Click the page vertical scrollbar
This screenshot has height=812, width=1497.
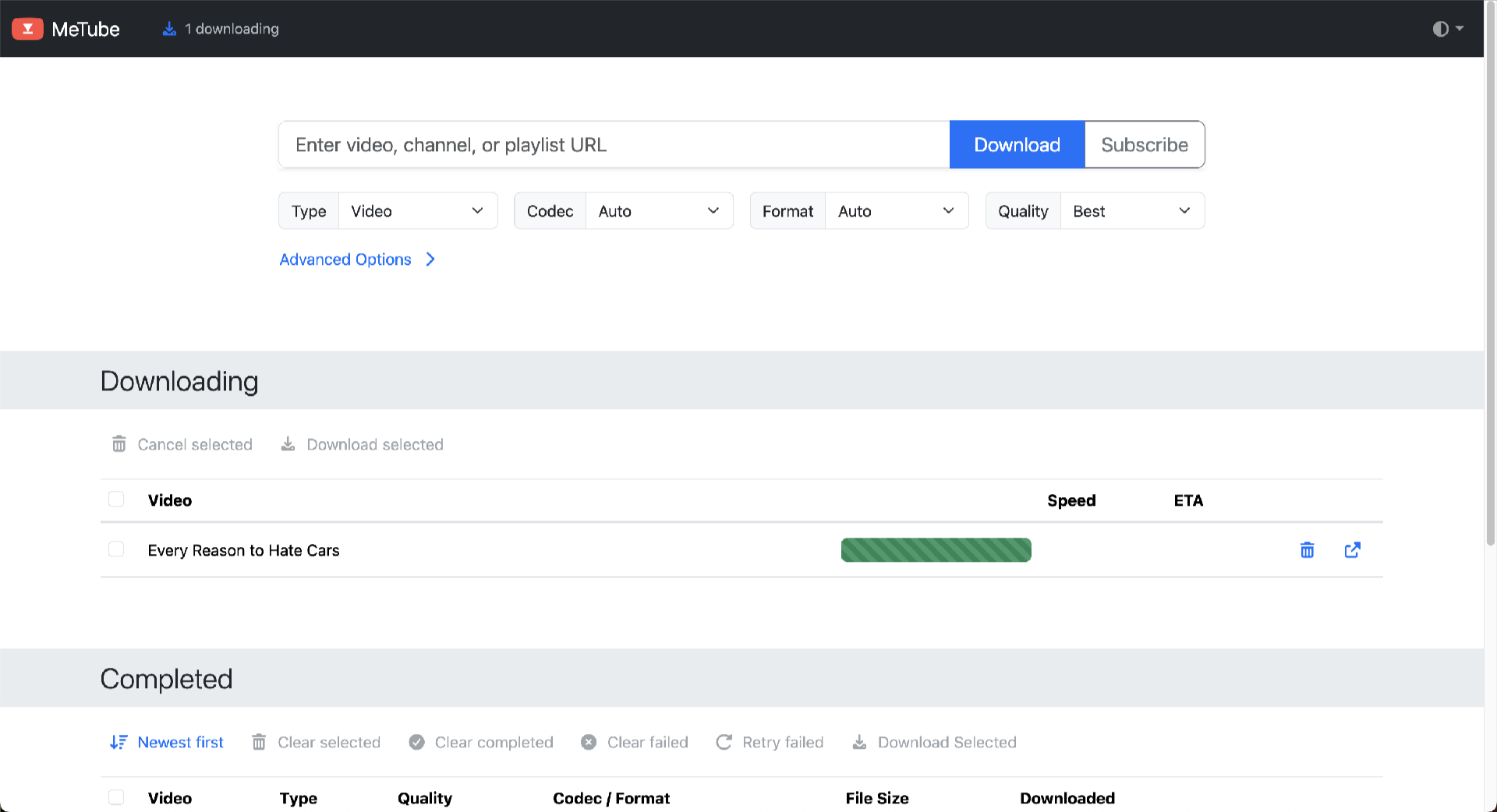point(1490,273)
